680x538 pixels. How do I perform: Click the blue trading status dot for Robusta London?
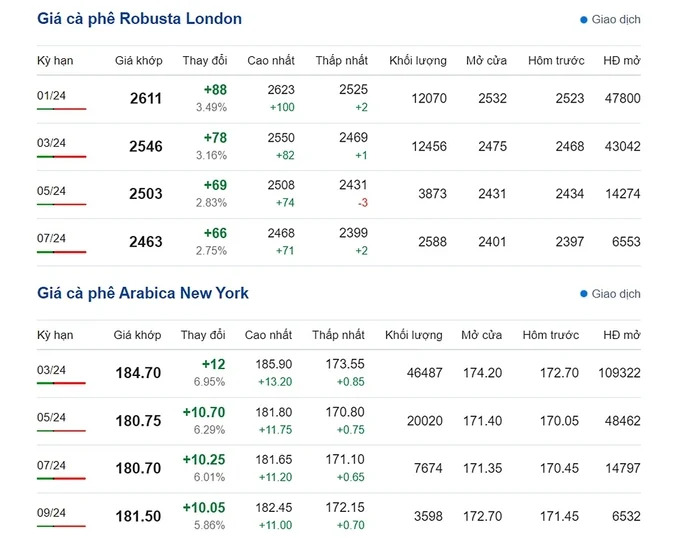pos(584,20)
